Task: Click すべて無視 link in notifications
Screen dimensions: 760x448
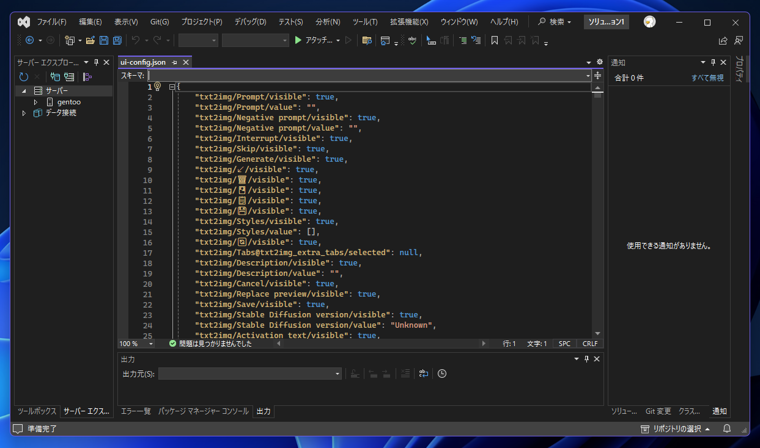Action: click(x=707, y=78)
